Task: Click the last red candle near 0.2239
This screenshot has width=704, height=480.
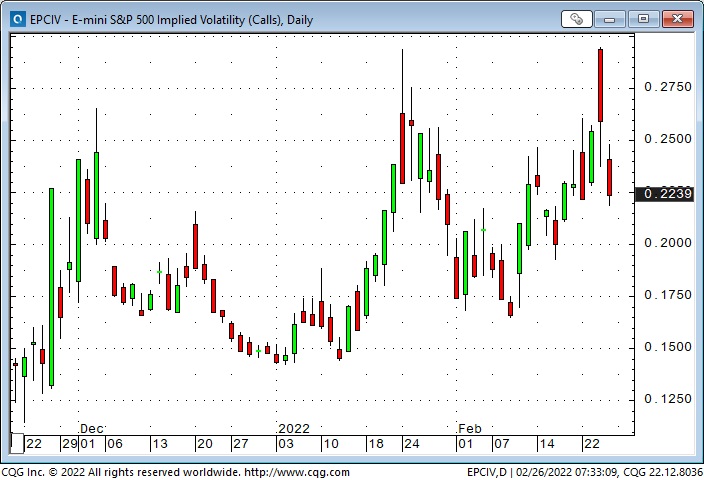Action: (609, 177)
